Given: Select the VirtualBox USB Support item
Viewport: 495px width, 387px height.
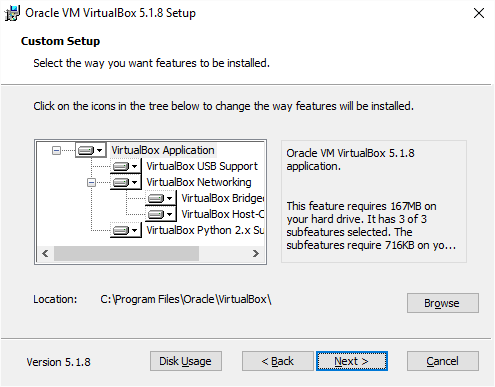Looking at the screenshot, I should click(202, 166).
